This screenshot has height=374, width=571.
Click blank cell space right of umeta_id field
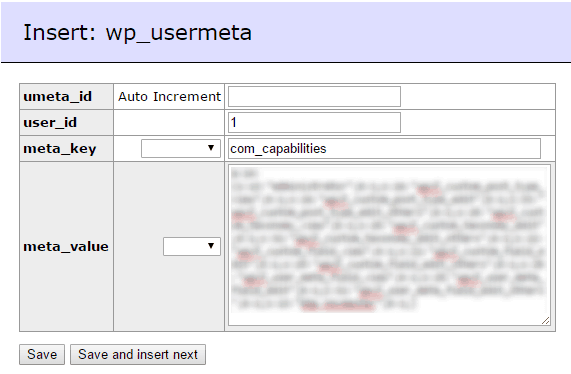477,97
